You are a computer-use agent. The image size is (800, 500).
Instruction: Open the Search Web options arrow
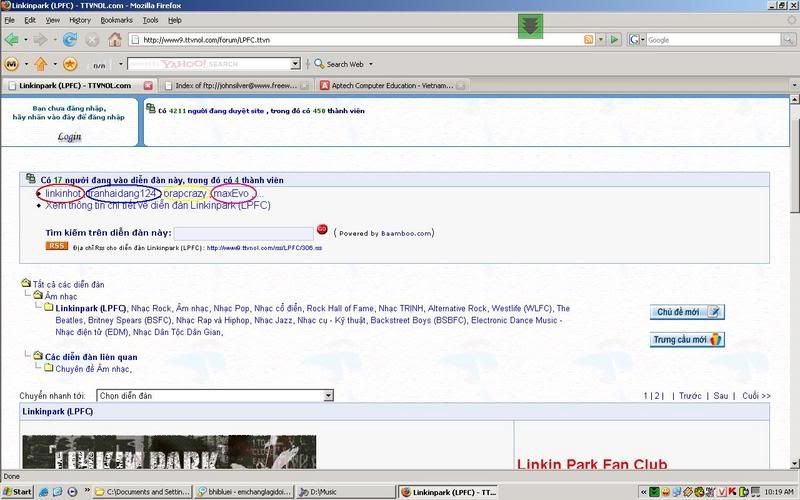point(371,64)
